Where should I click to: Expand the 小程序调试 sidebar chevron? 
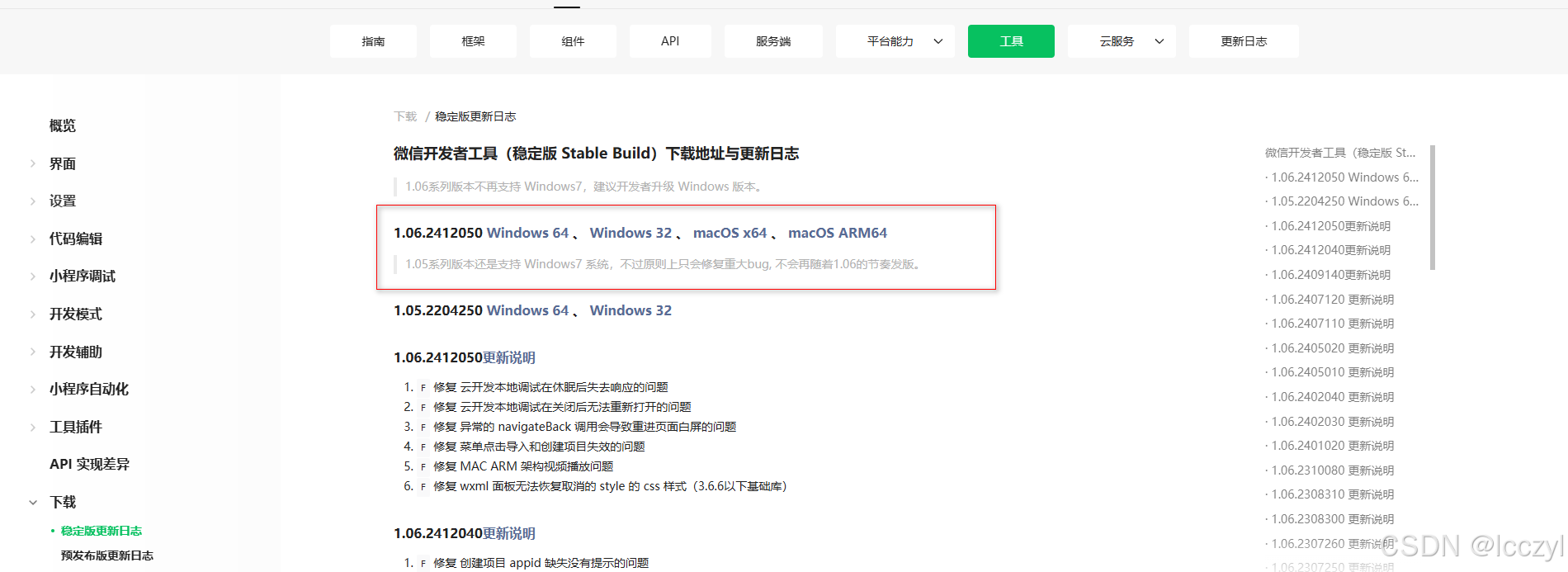coord(33,276)
